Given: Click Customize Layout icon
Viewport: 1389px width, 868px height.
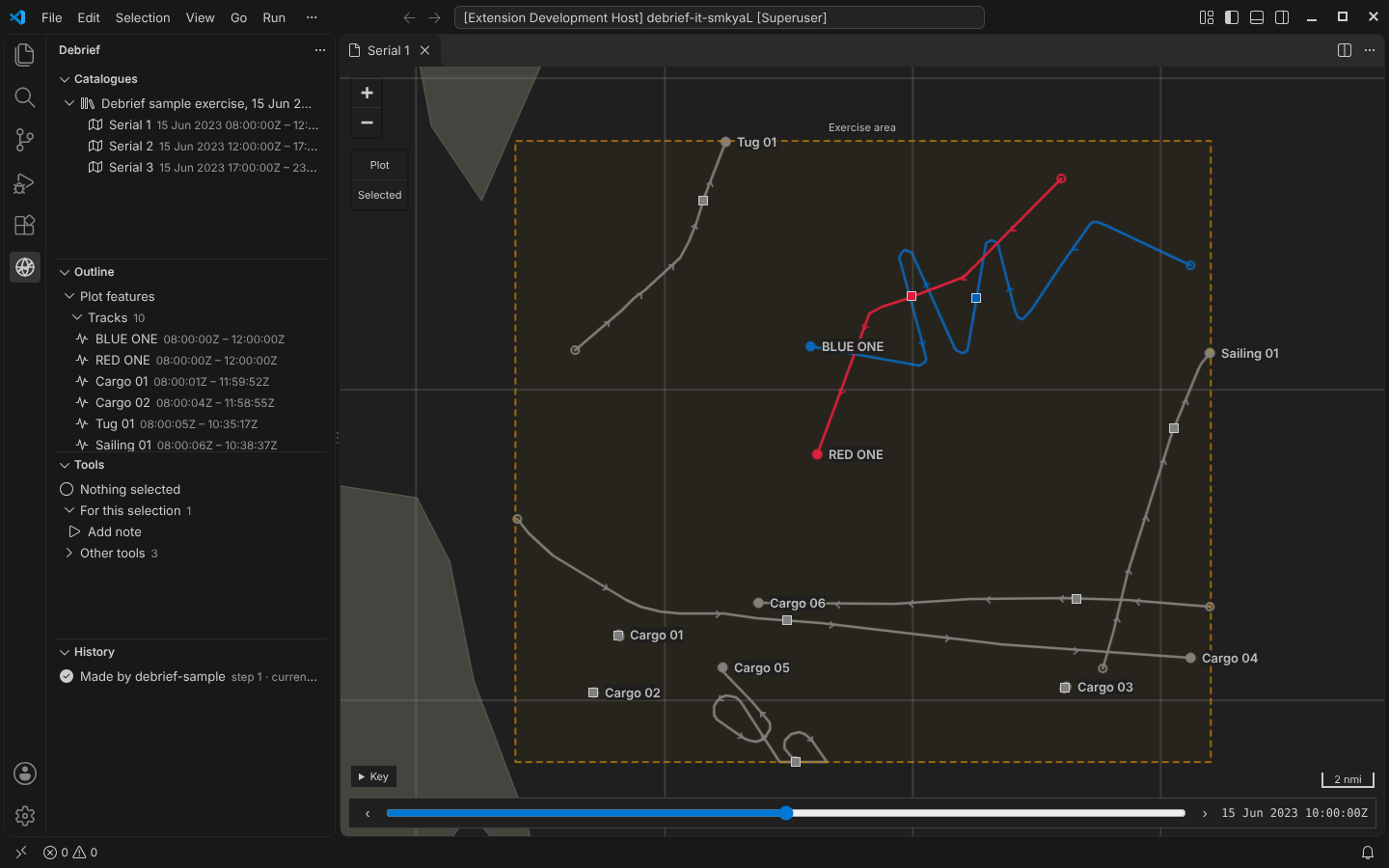Looking at the screenshot, I should [1207, 17].
